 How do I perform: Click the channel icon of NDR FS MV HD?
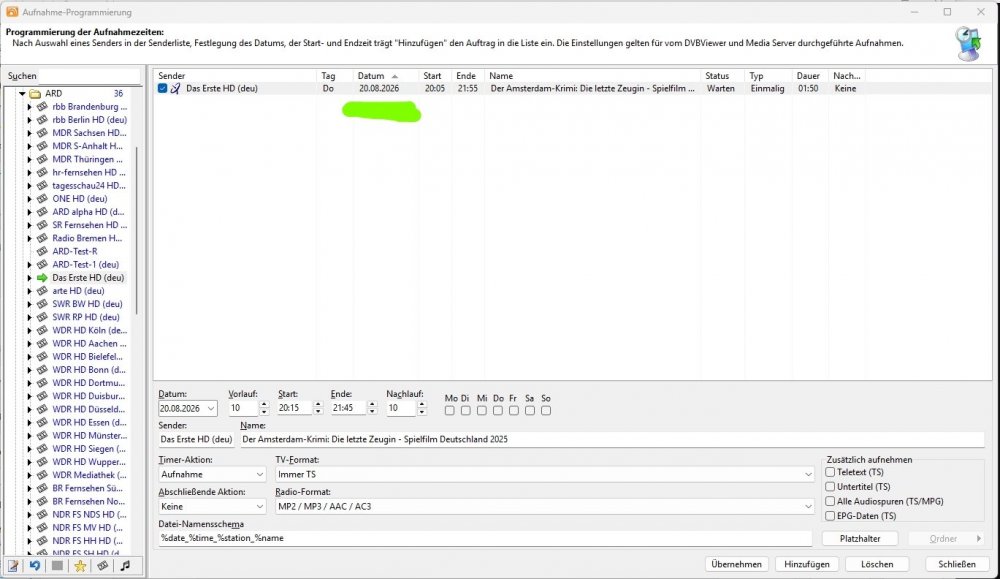pyautogui.click(x=42, y=527)
